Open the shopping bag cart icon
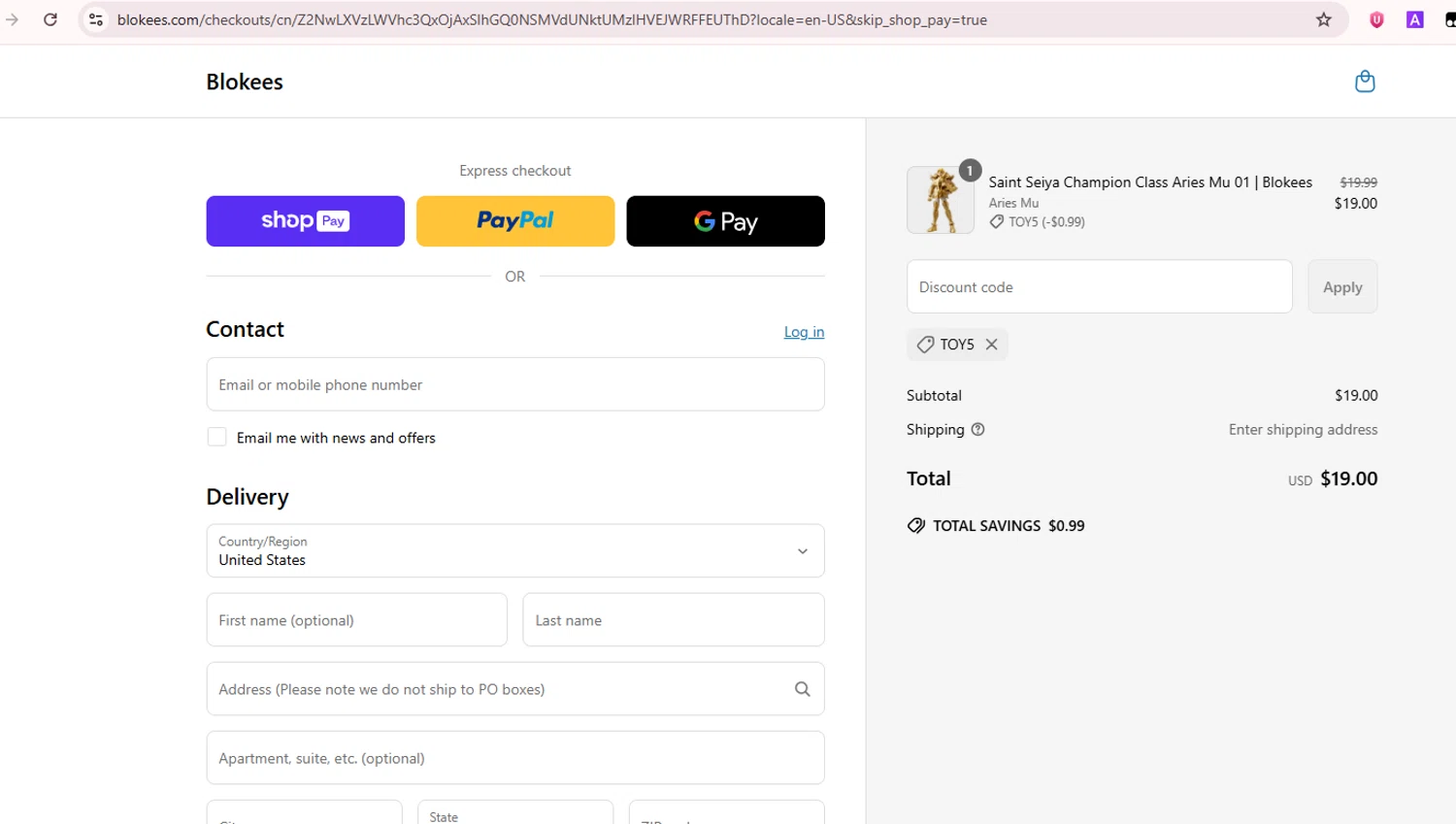The image size is (1456, 824). (x=1365, y=82)
